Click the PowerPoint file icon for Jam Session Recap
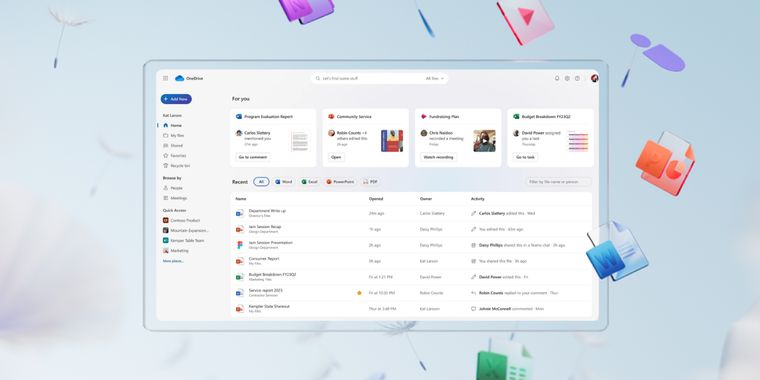The image size is (760, 380). point(239,229)
